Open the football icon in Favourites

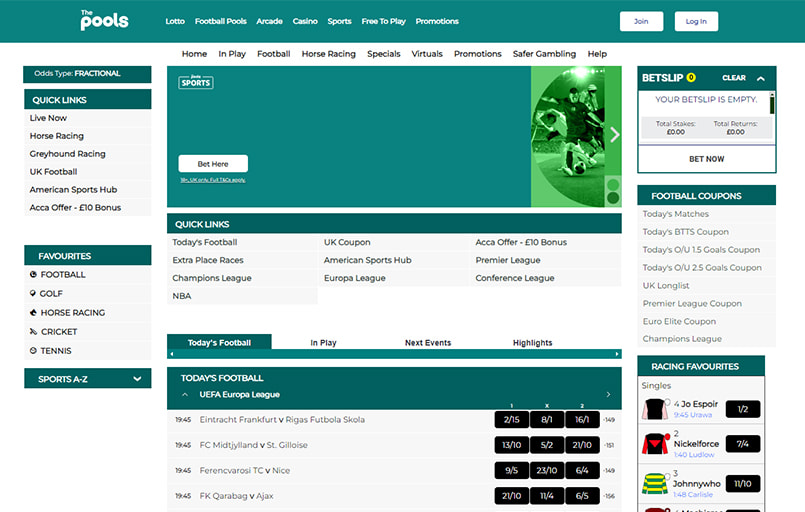[33, 274]
